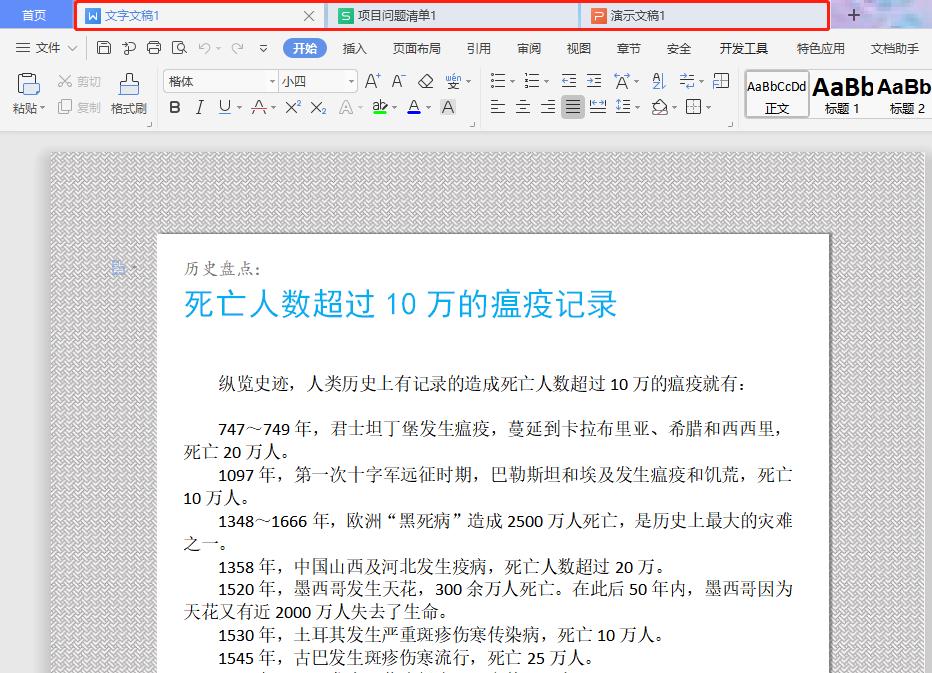Increase font size with the A+ icon
The image size is (932, 673).
tap(371, 82)
